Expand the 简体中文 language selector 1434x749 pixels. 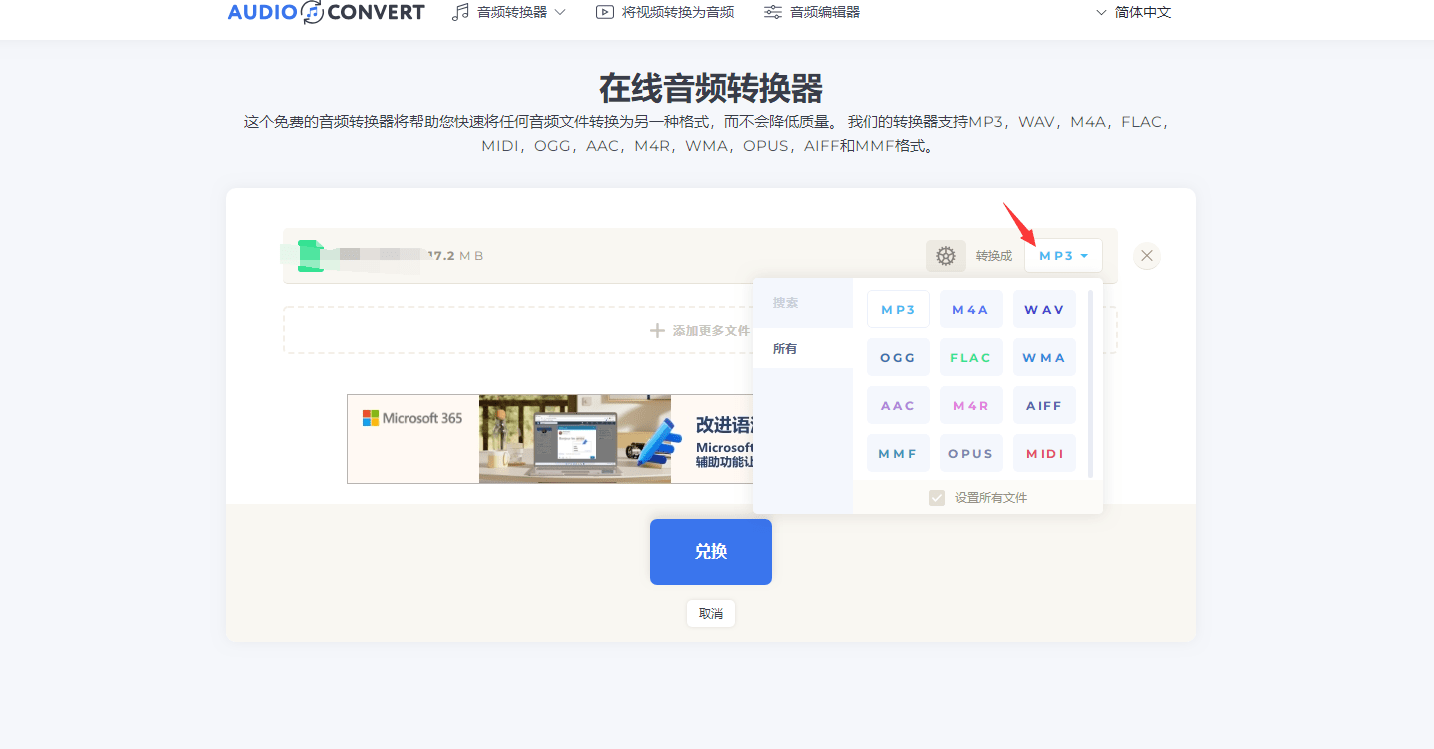pos(1133,11)
